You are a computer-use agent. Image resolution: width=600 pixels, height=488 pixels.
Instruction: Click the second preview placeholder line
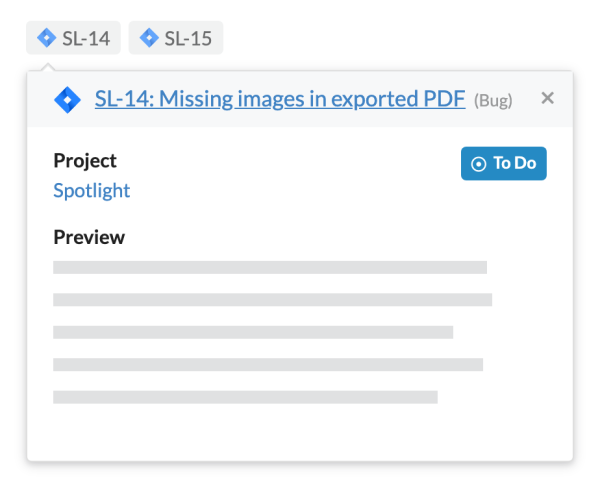[x=272, y=300]
